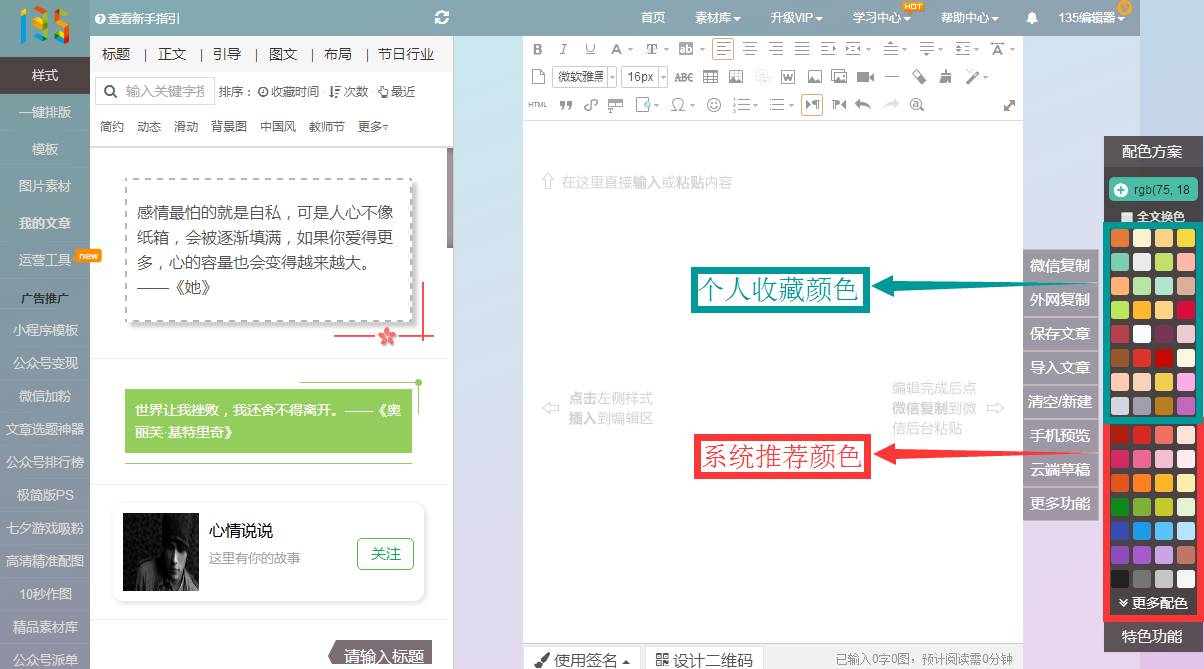Enable right text alignment
1204x669 pixels.
pyautogui.click(x=776, y=49)
